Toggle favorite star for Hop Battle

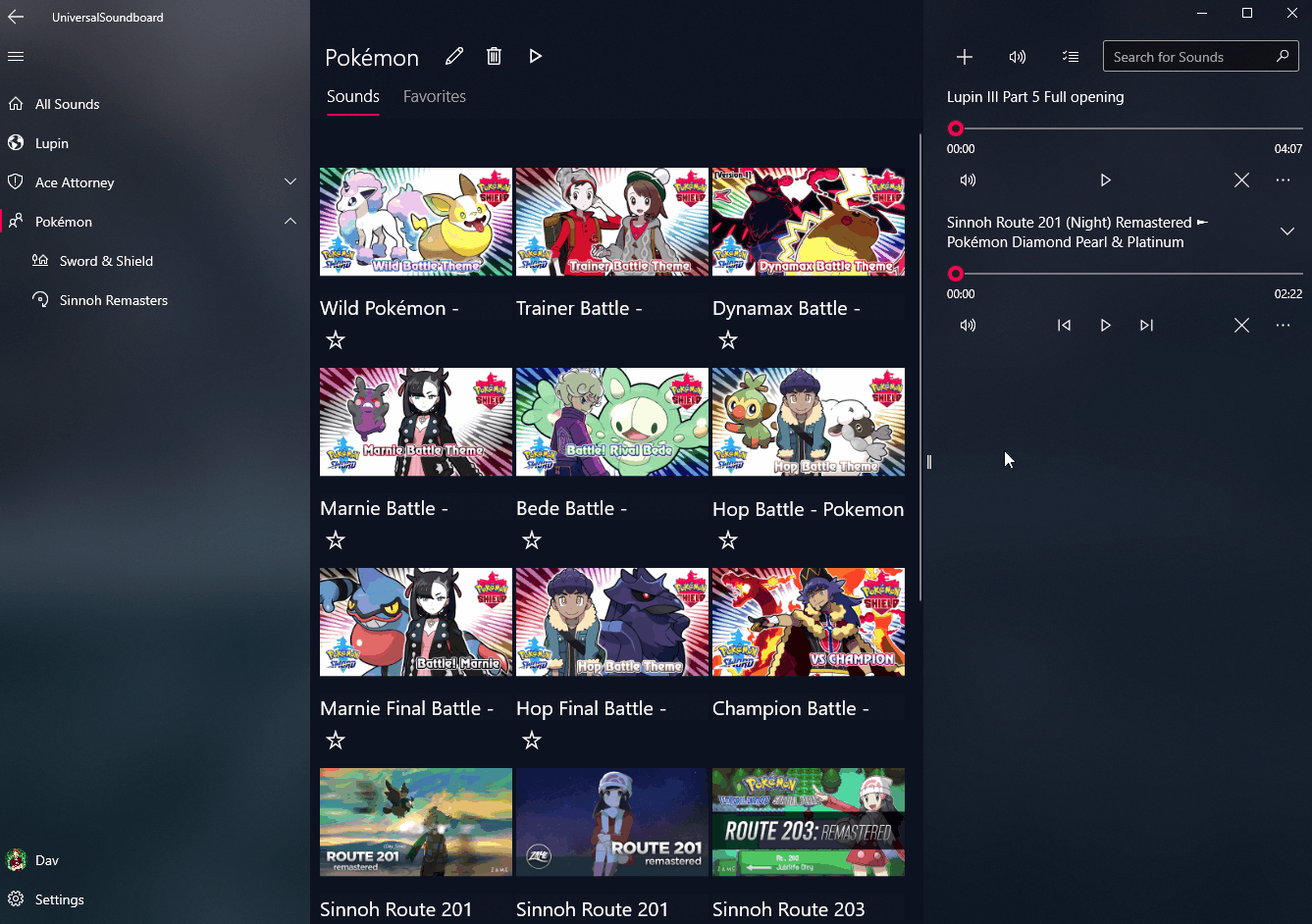(728, 540)
